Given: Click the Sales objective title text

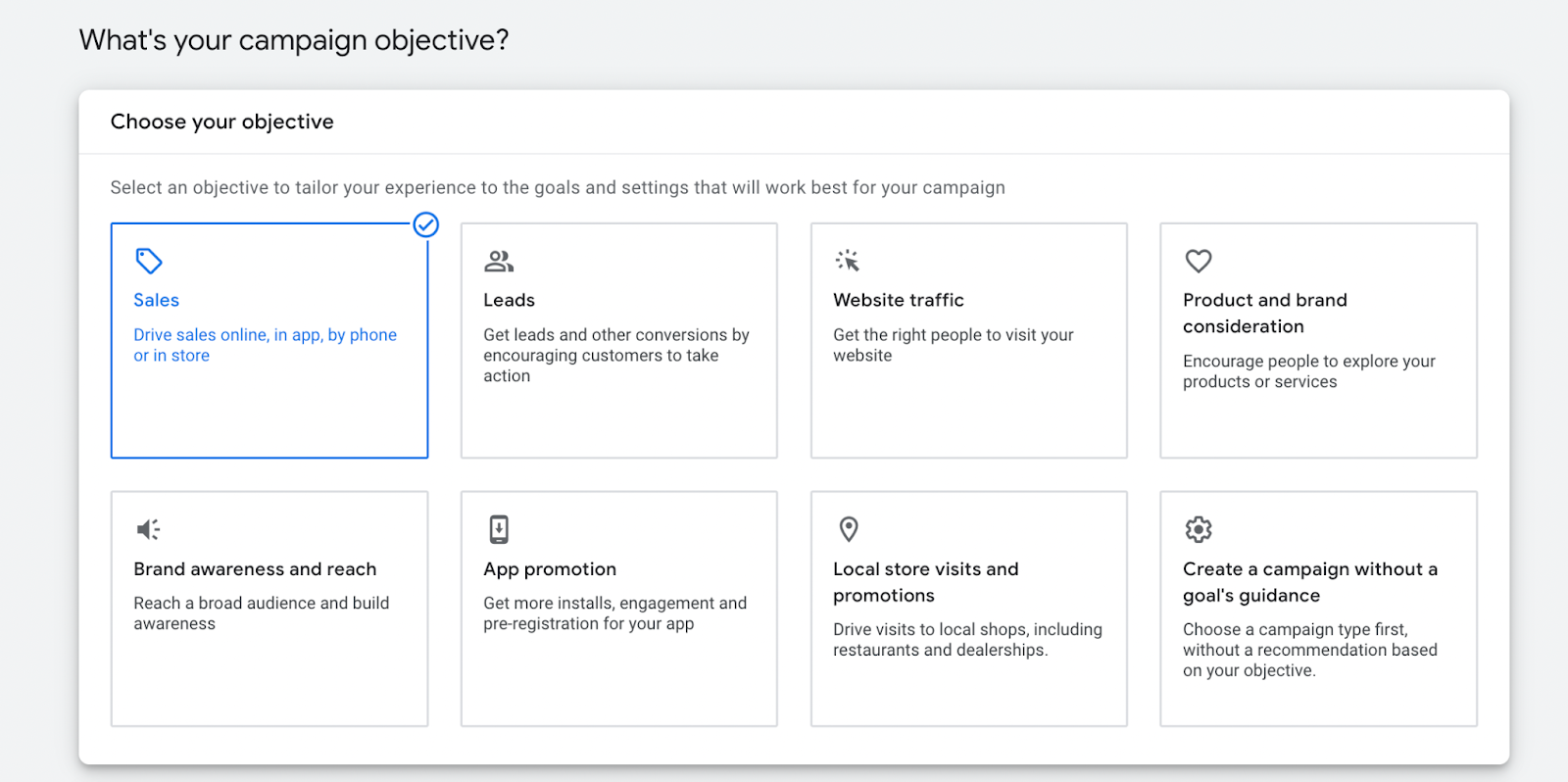Looking at the screenshot, I should (x=157, y=300).
